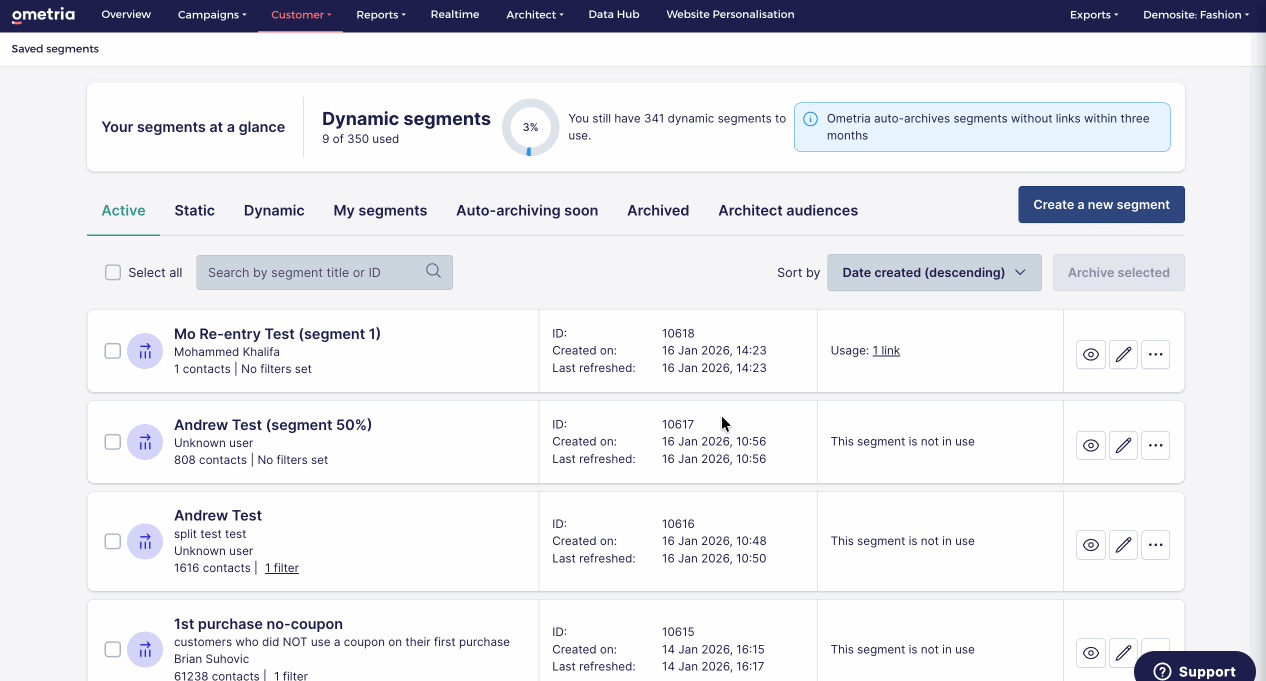Screen dimensions: 1266x681
Task: Tick checkbox for 1st purchase no-coupon
Action: click(113, 649)
